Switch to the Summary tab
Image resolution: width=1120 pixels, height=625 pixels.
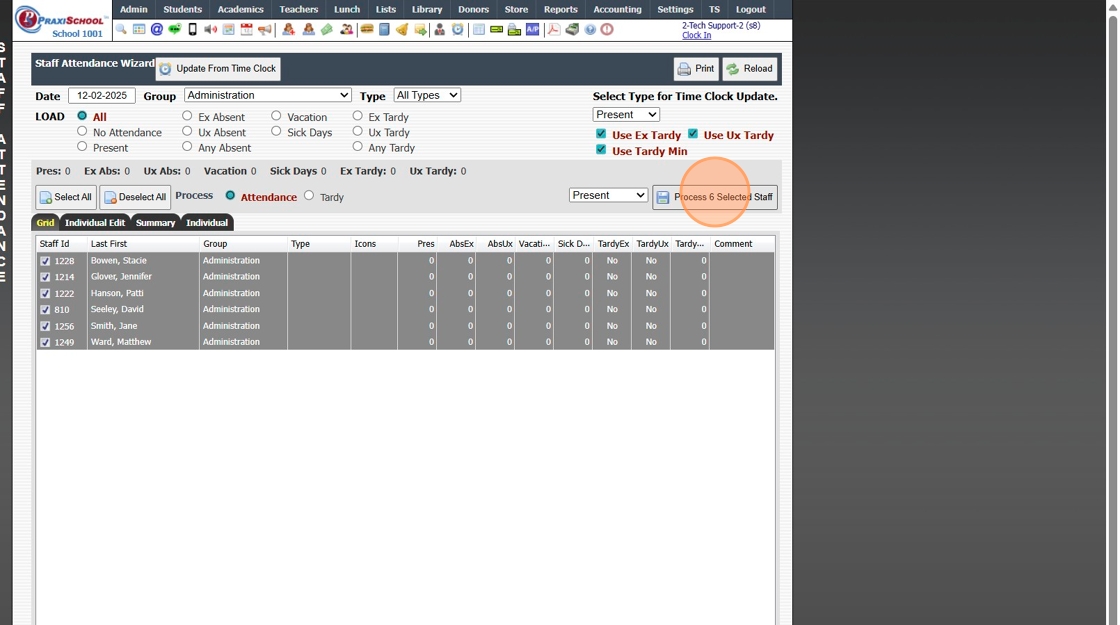(x=155, y=223)
